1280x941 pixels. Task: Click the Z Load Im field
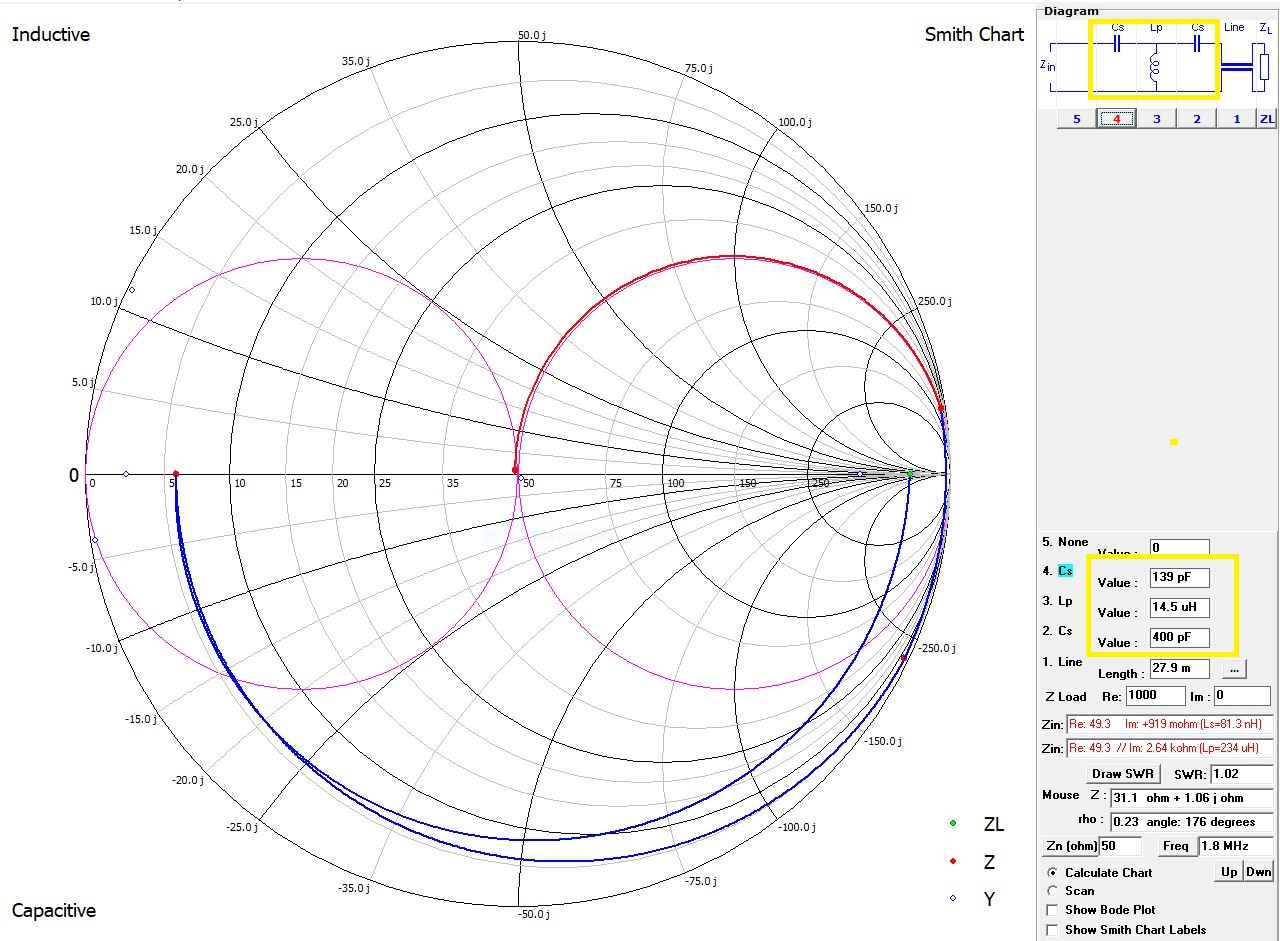tap(1243, 696)
